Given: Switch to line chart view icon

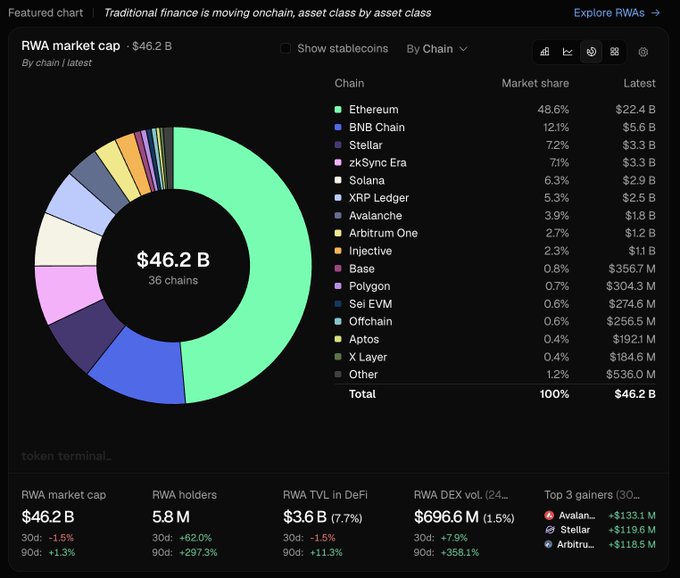Looking at the screenshot, I should click(x=568, y=52).
